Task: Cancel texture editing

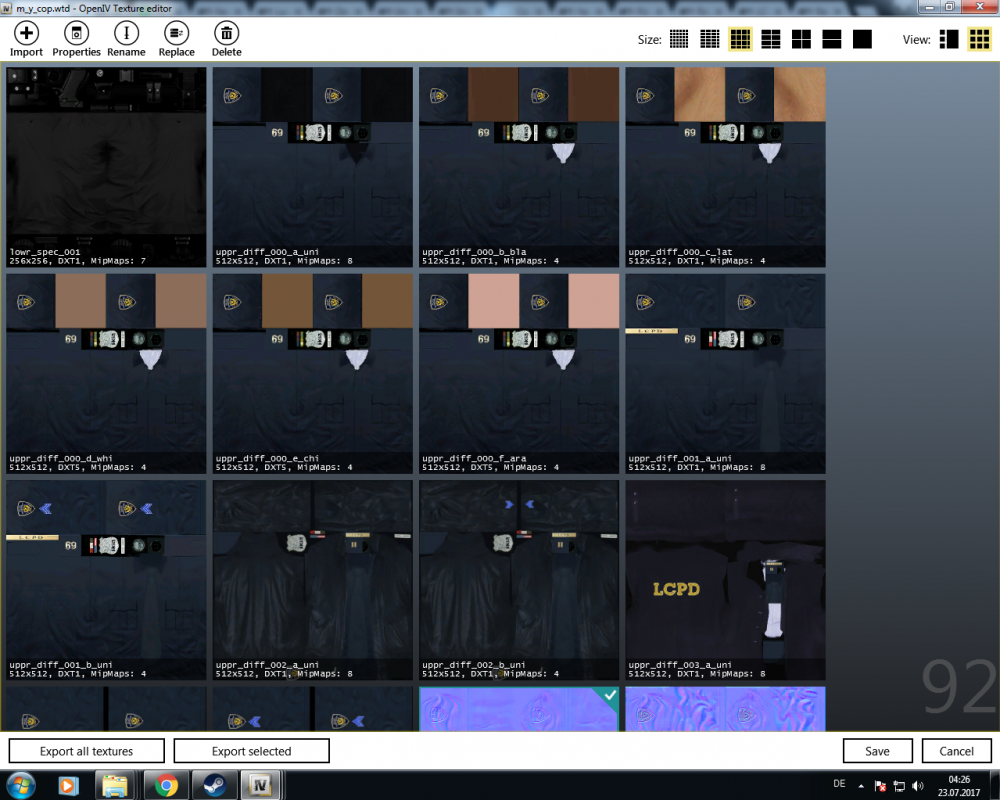Action: (x=957, y=751)
